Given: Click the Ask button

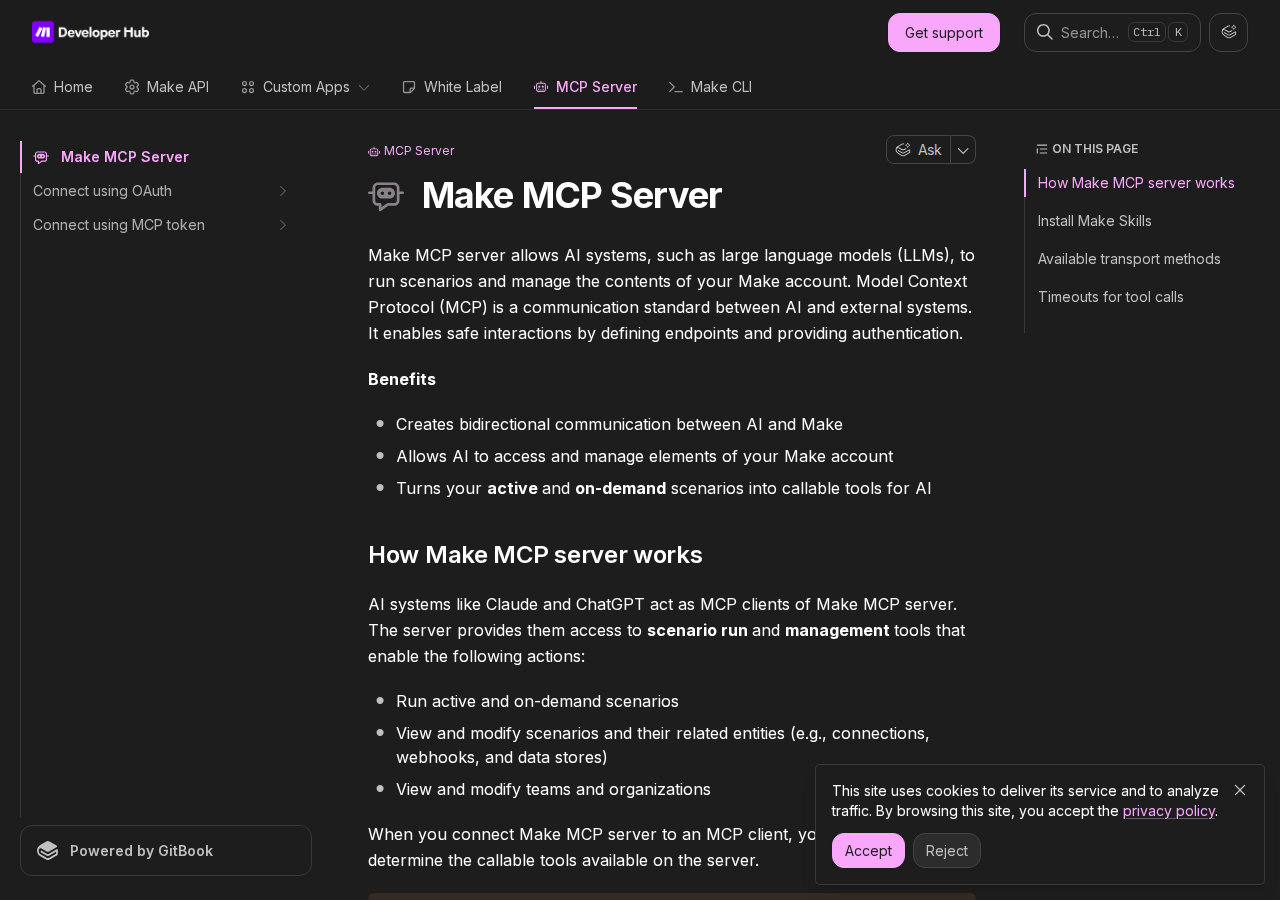Looking at the screenshot, I should [918, 150].
